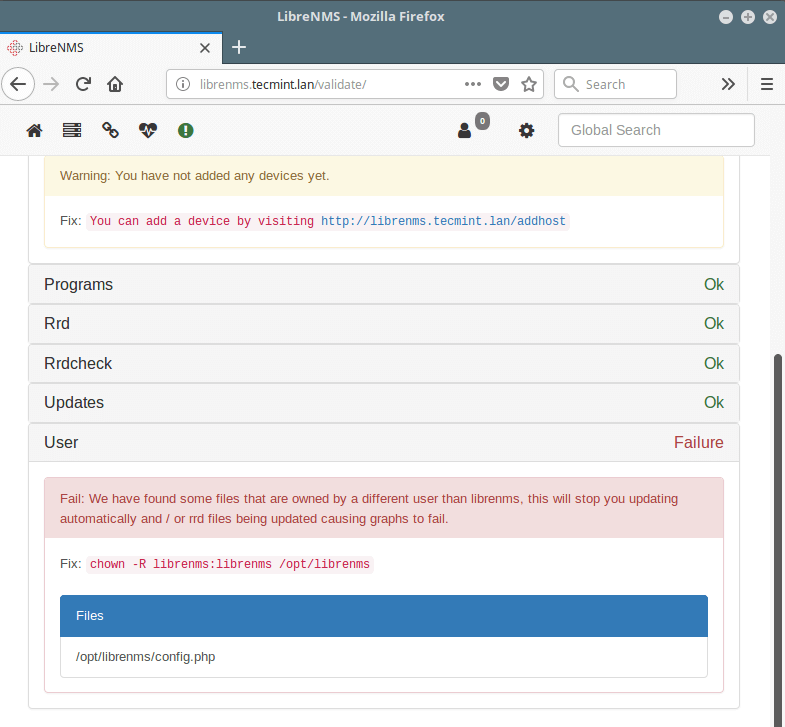Click the Failure status on User row
Image resolution: width=785 pixels, height=727 pixels.
pos(698,443)
